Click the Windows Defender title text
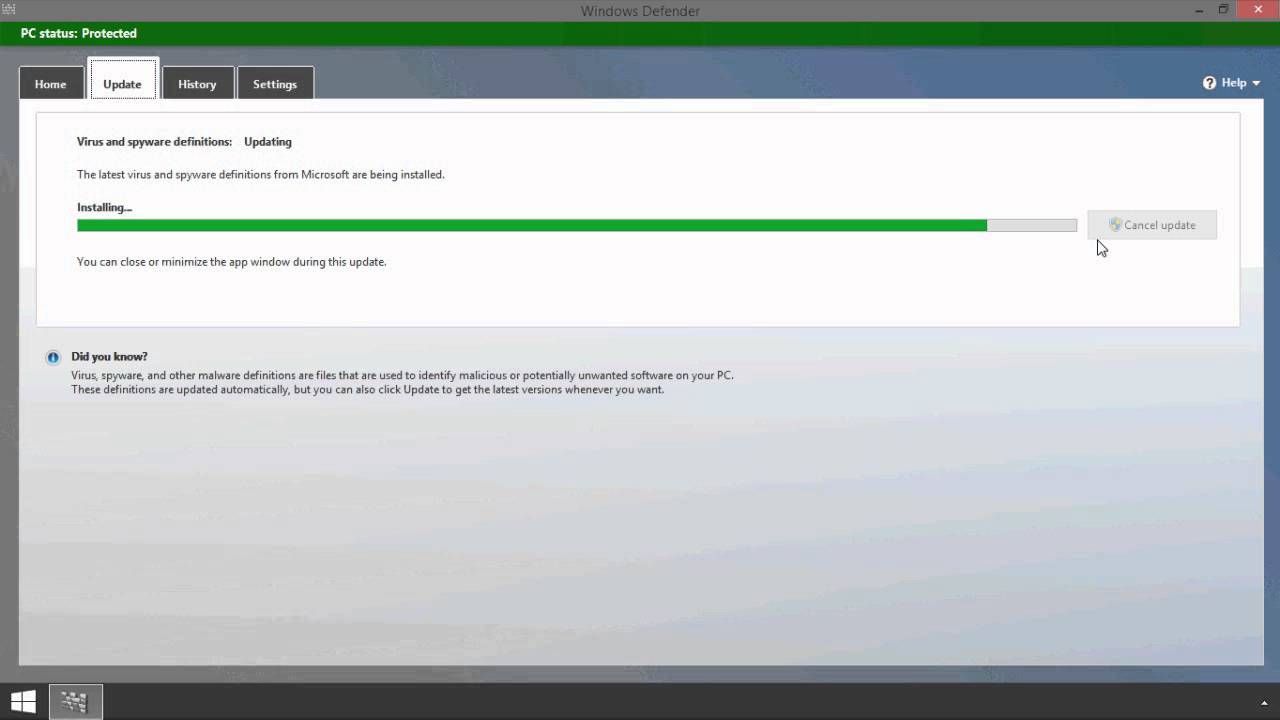1280x720 pixels. 640,11
